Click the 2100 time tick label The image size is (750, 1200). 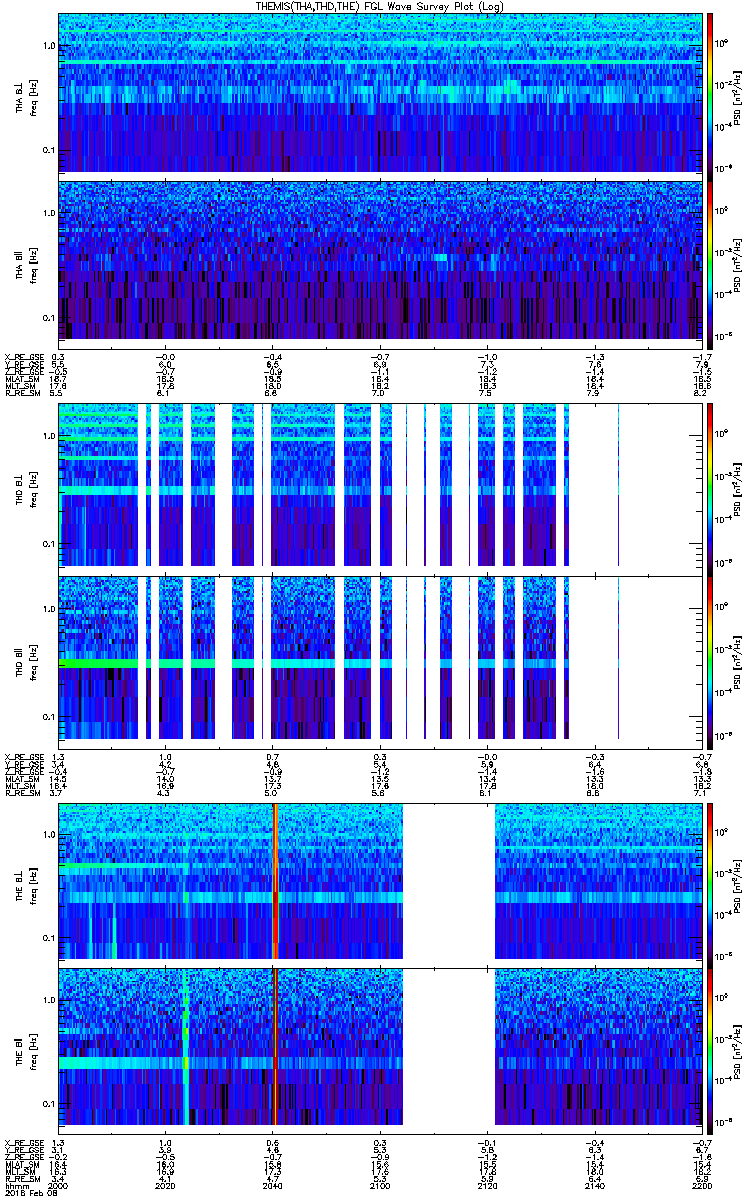point(380,1184)
